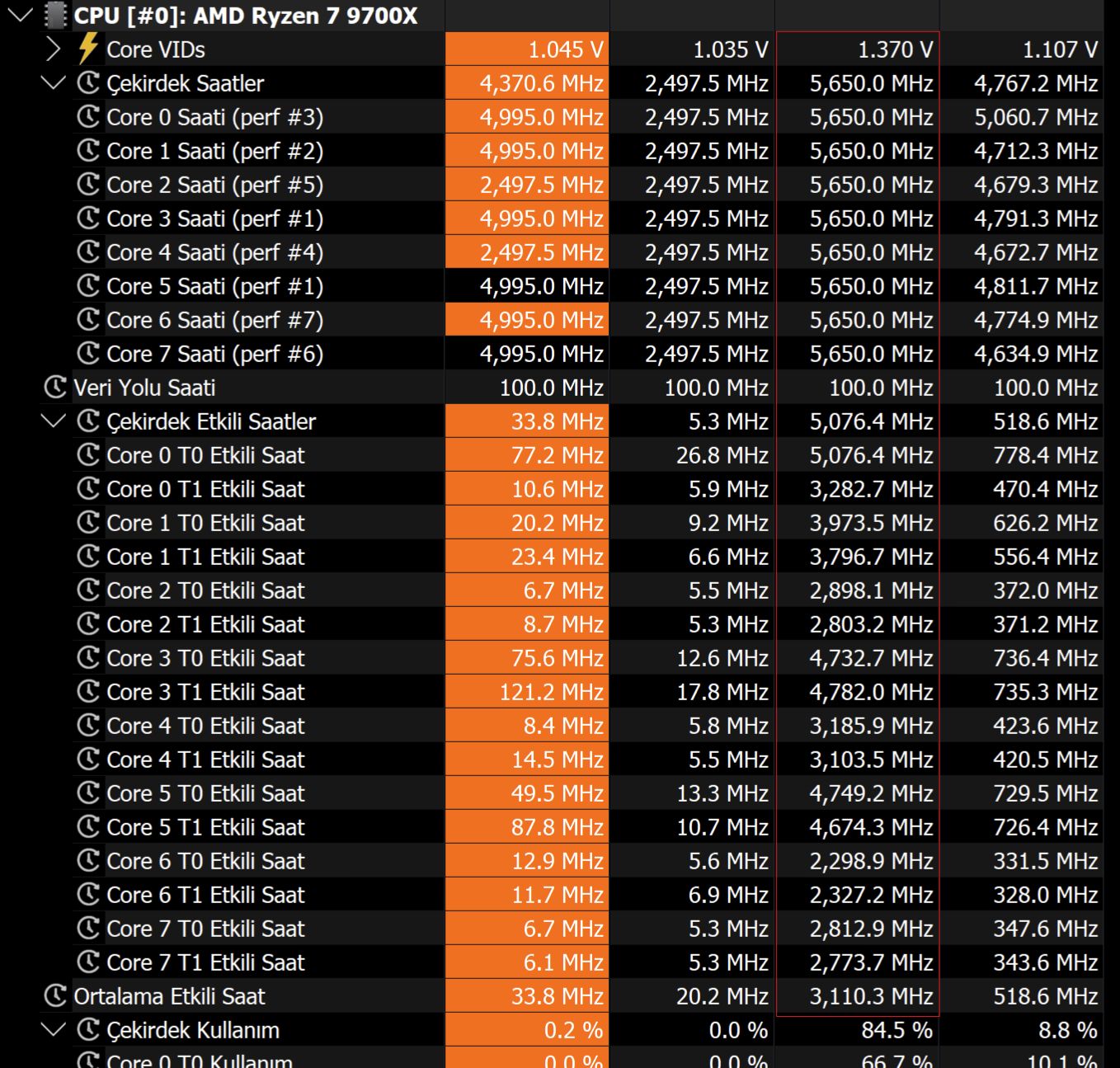Click the clock icon for Core 1 T0 Etkili Saat
This screenshot has width=1120, height=1068.
tap(88, 522)
